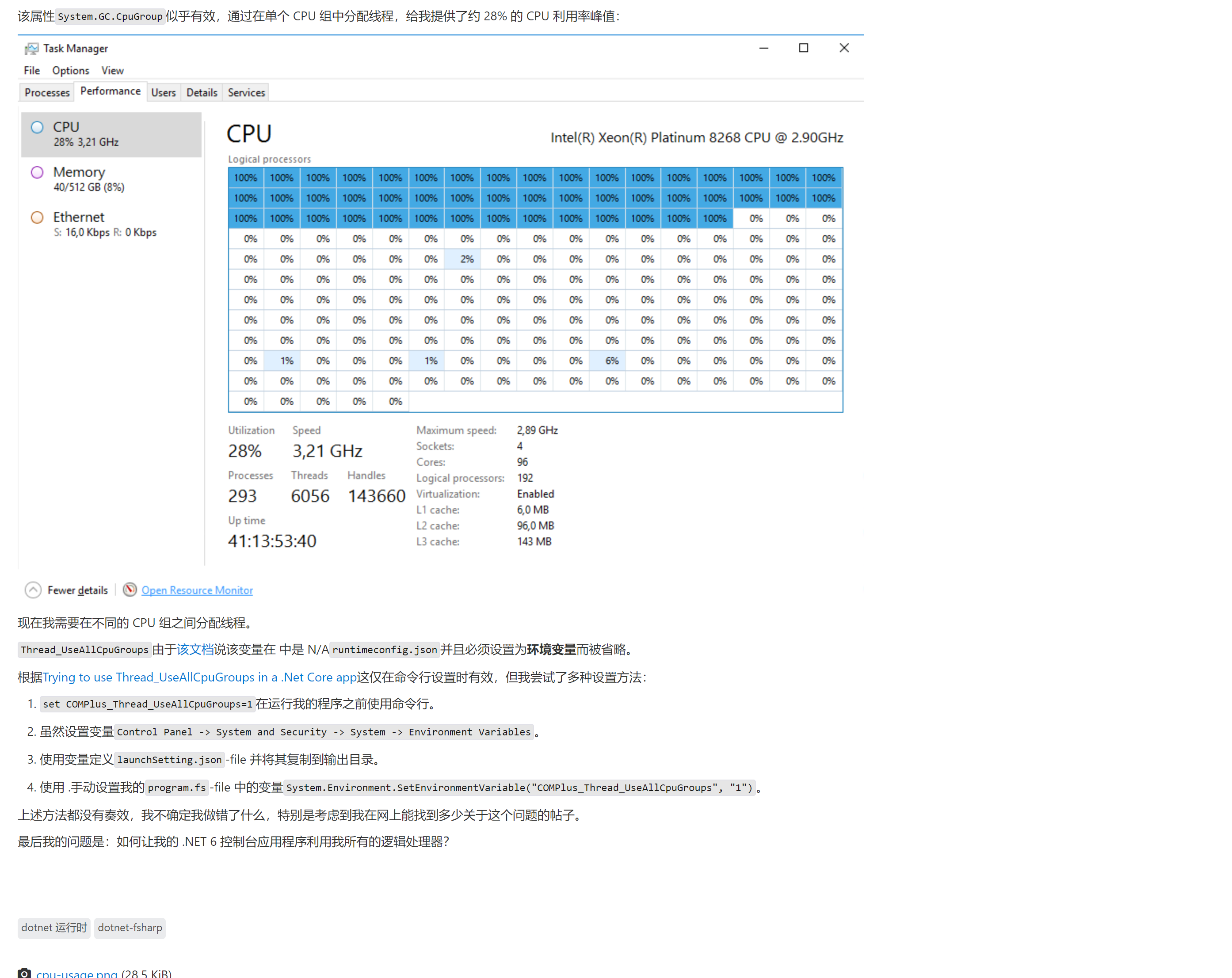Switch to the Users tab

pyautogui.click(x=164, y=92)
